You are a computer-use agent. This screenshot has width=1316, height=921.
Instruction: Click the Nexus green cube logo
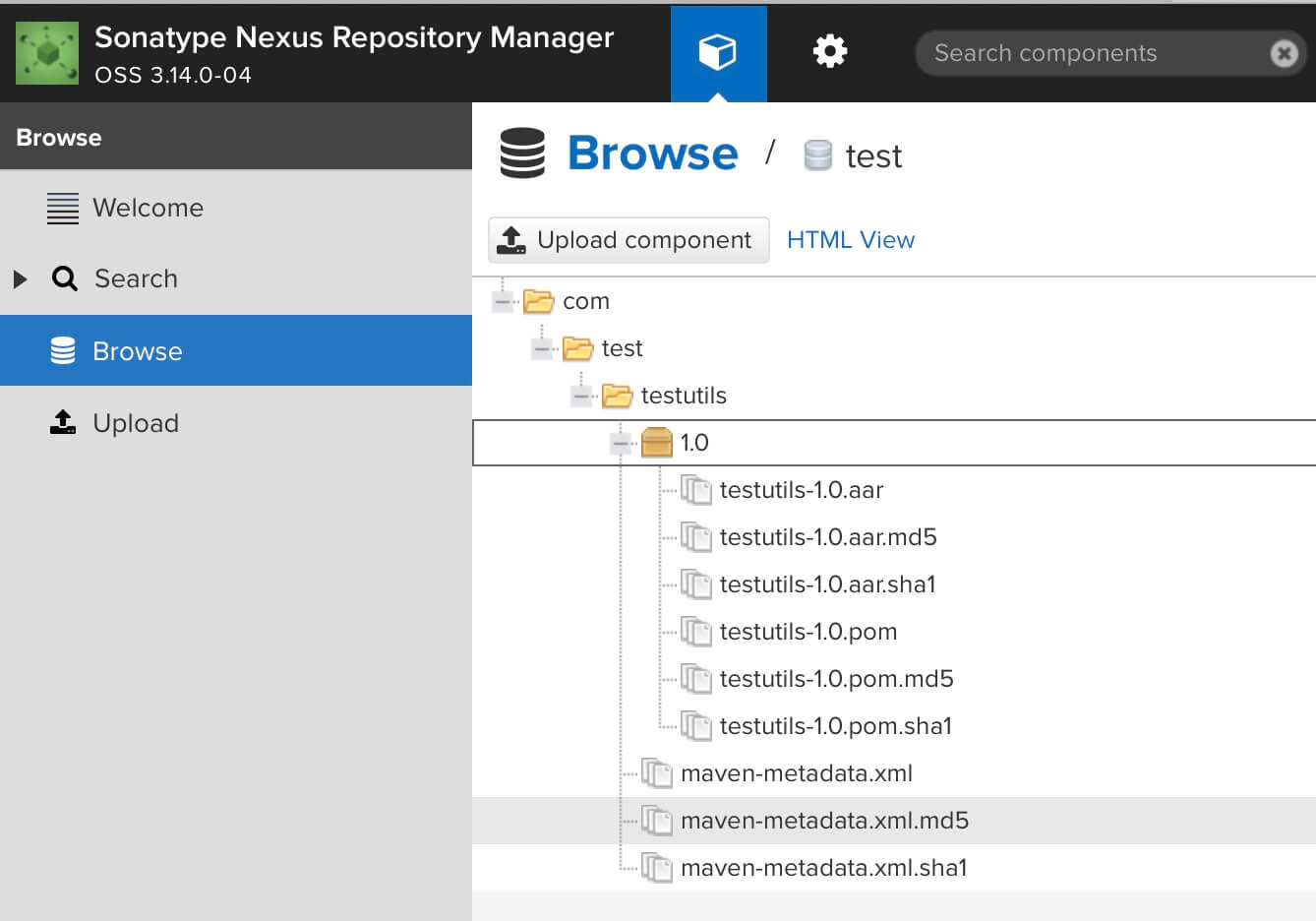47,53
